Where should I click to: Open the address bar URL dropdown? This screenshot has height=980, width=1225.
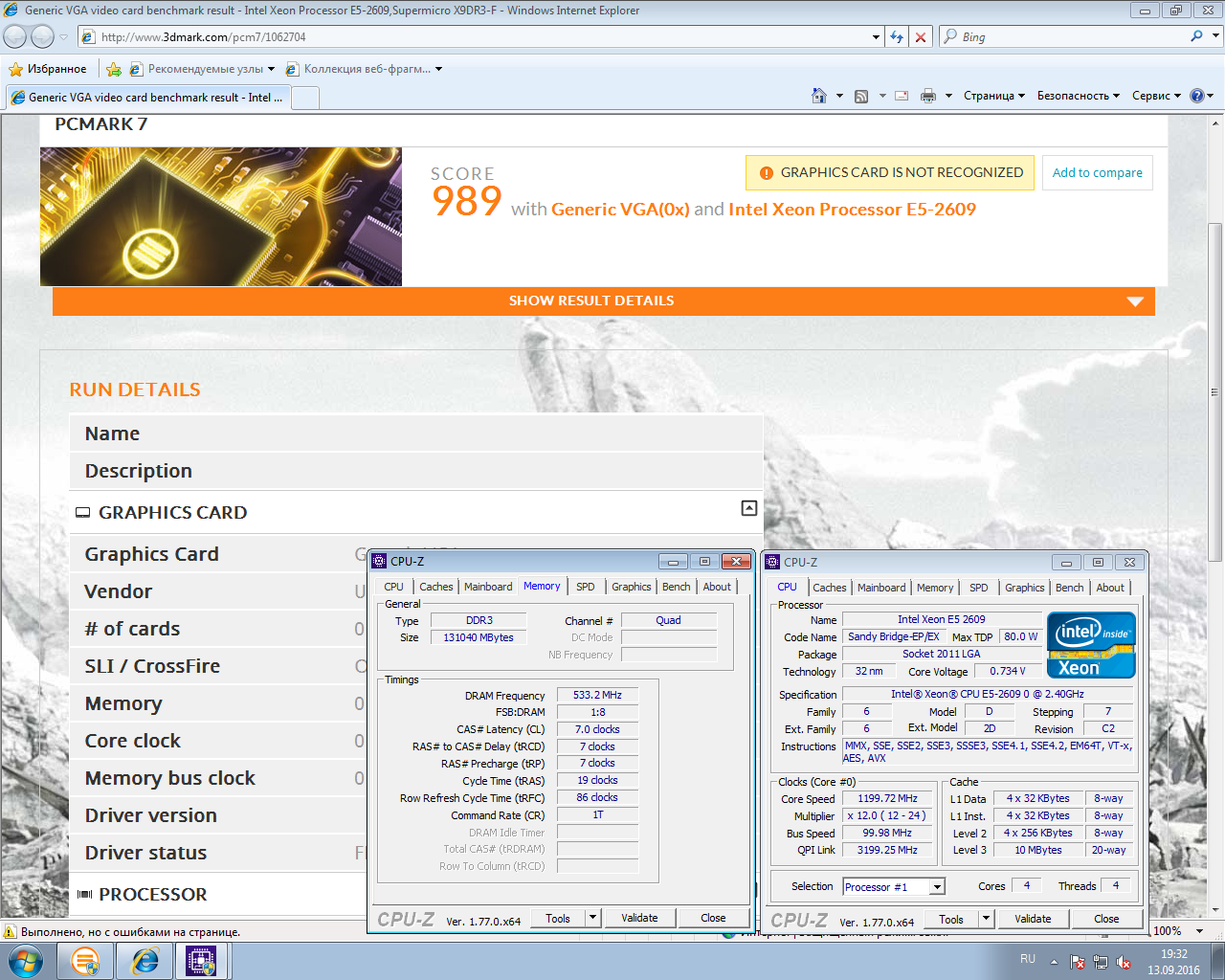[877, 36]
